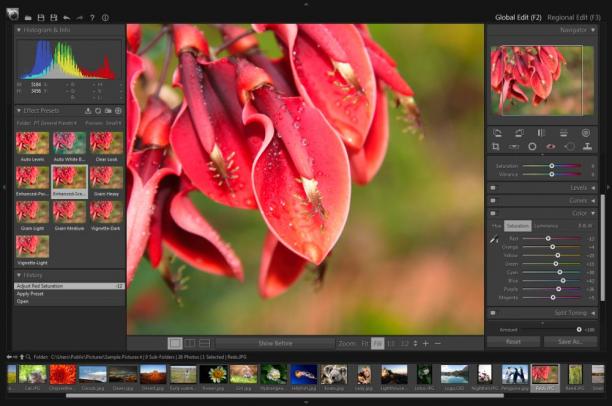Select the Luminance tab in Color panel
Viewport: 612px width, 406px height.
[546, 226]
